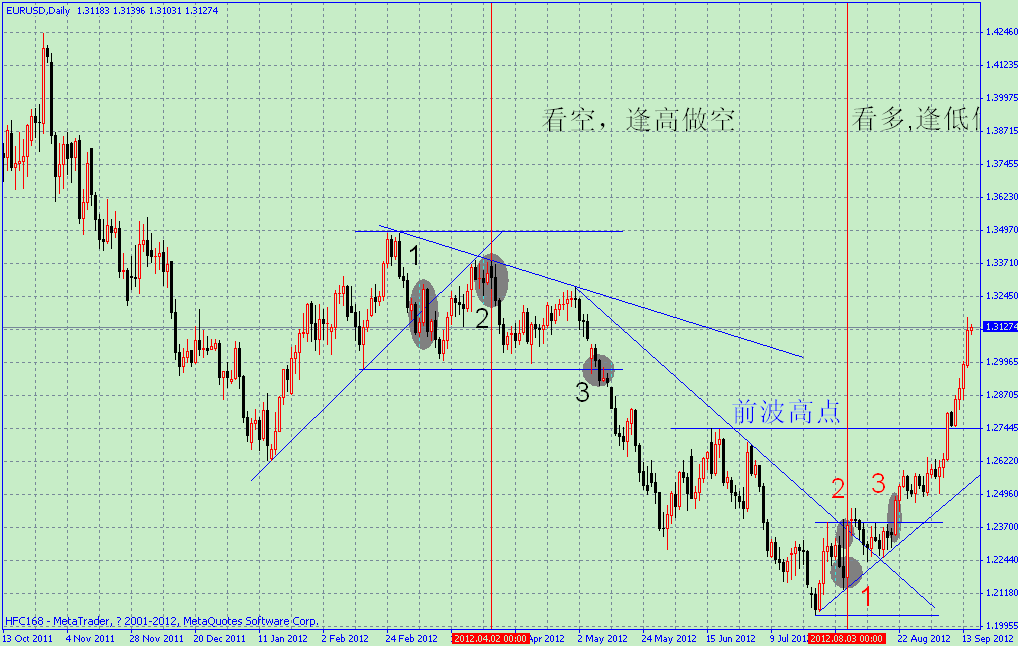
Task: Click the highlighted current price label 1.3127
Action: click(1001, 327)
